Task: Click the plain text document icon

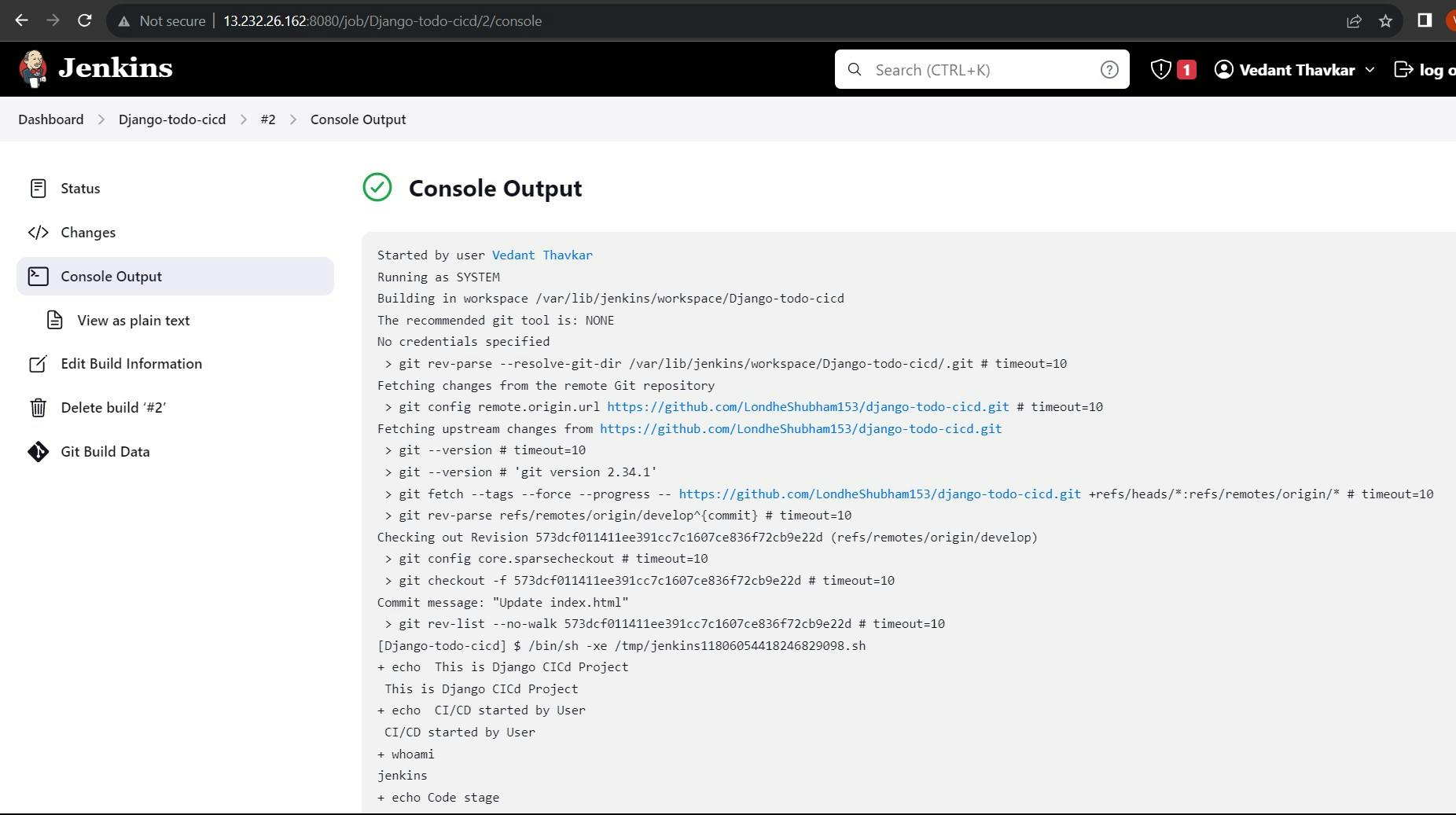Action: pos(54,321)
